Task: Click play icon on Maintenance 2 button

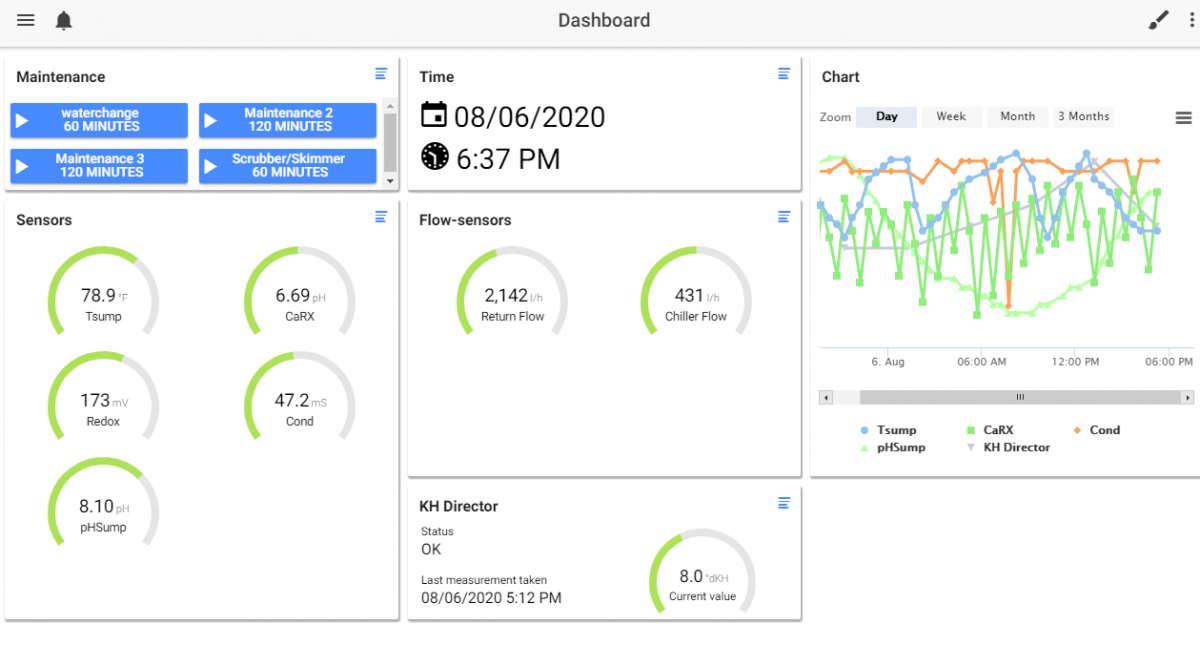Action: click(x=210, y=120)
